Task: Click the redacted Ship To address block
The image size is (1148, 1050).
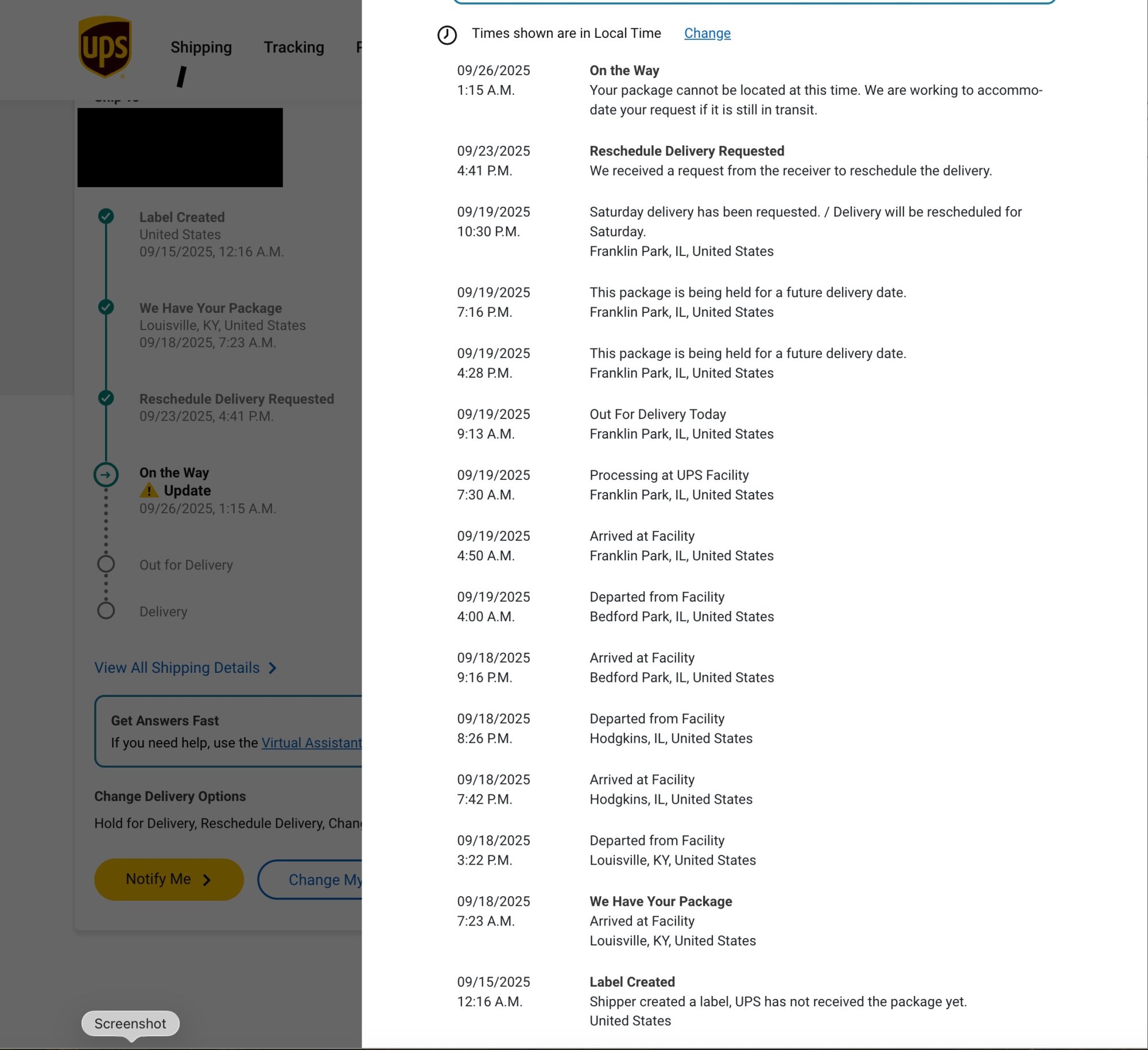Action: pyautogui.click(x=180, y=148)
